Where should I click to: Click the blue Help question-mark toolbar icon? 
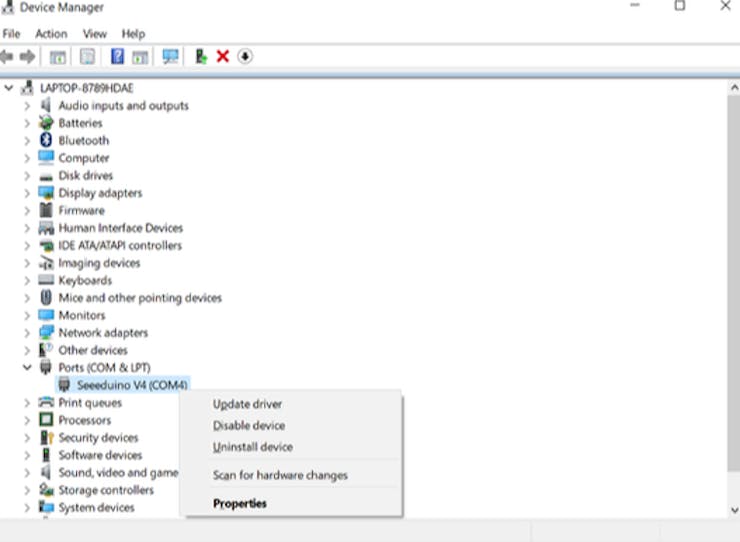pyautogui.click(x=117, y=56)
